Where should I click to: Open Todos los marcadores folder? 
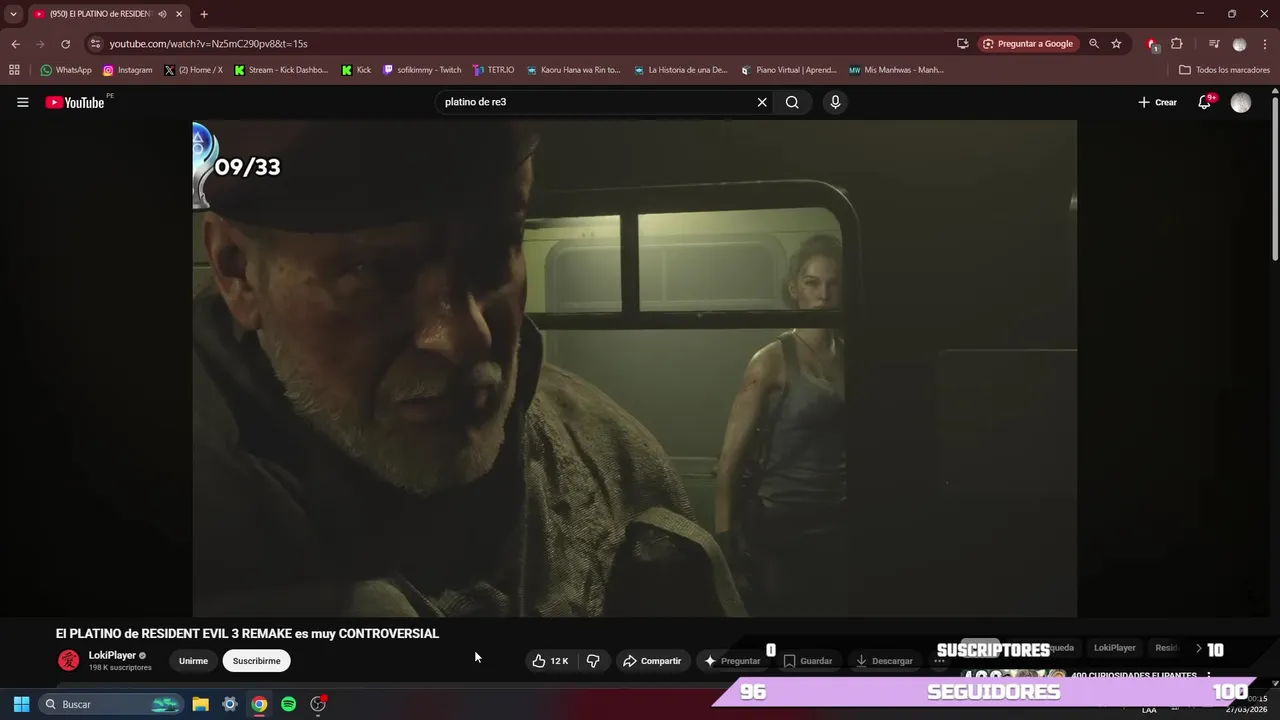click(1225, 70)
